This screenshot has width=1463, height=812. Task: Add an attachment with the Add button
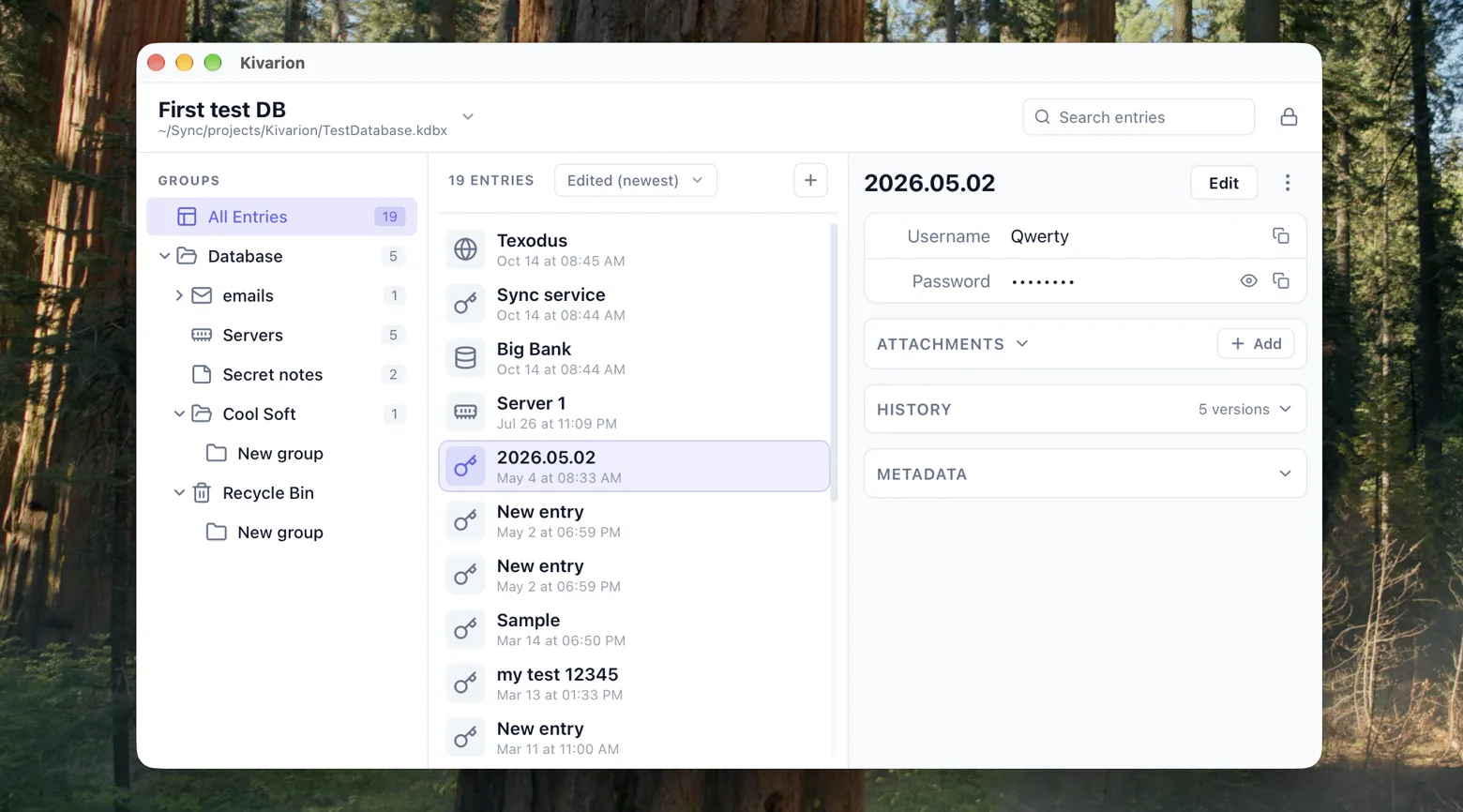1256,344
